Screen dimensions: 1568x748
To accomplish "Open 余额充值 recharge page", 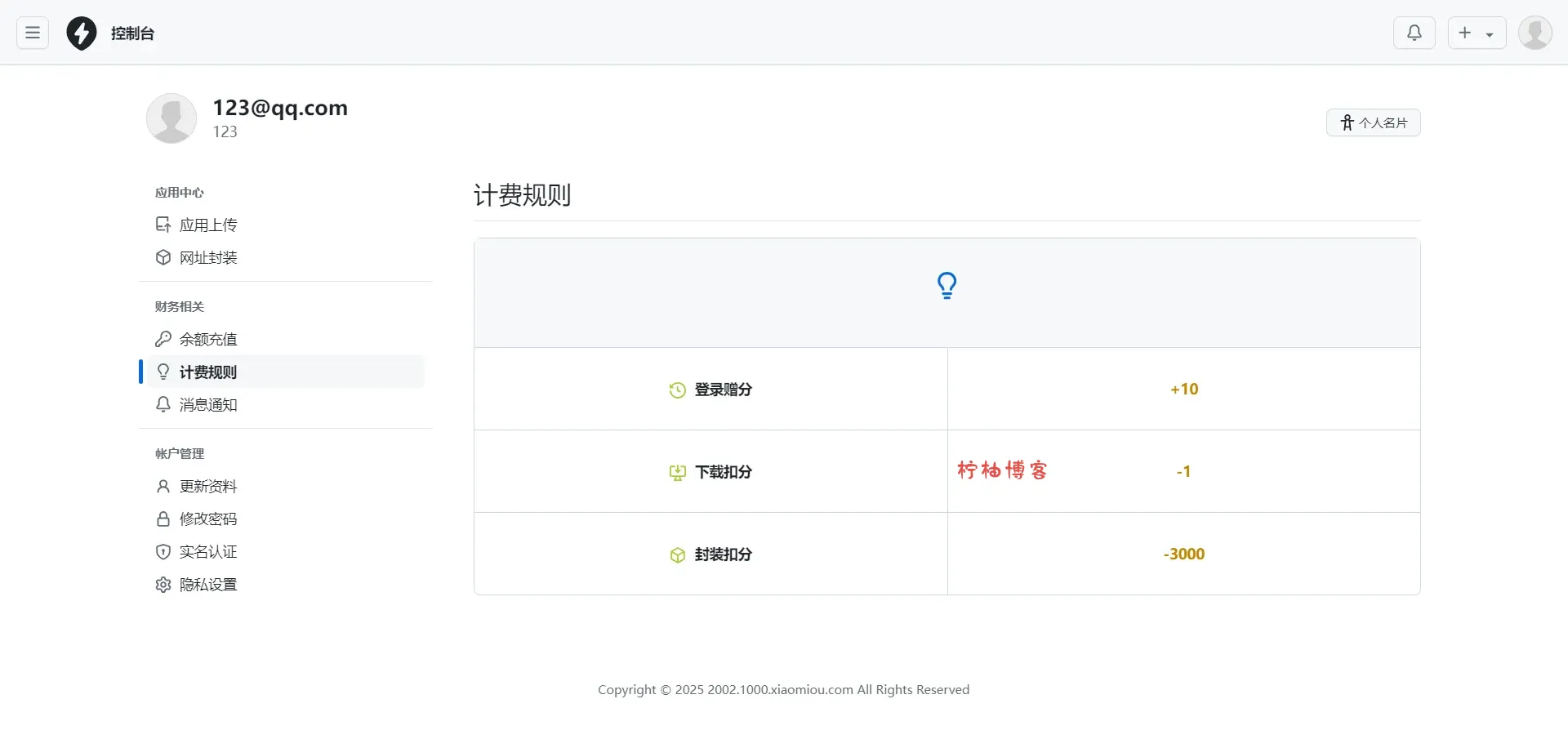I will click(207, 339).
